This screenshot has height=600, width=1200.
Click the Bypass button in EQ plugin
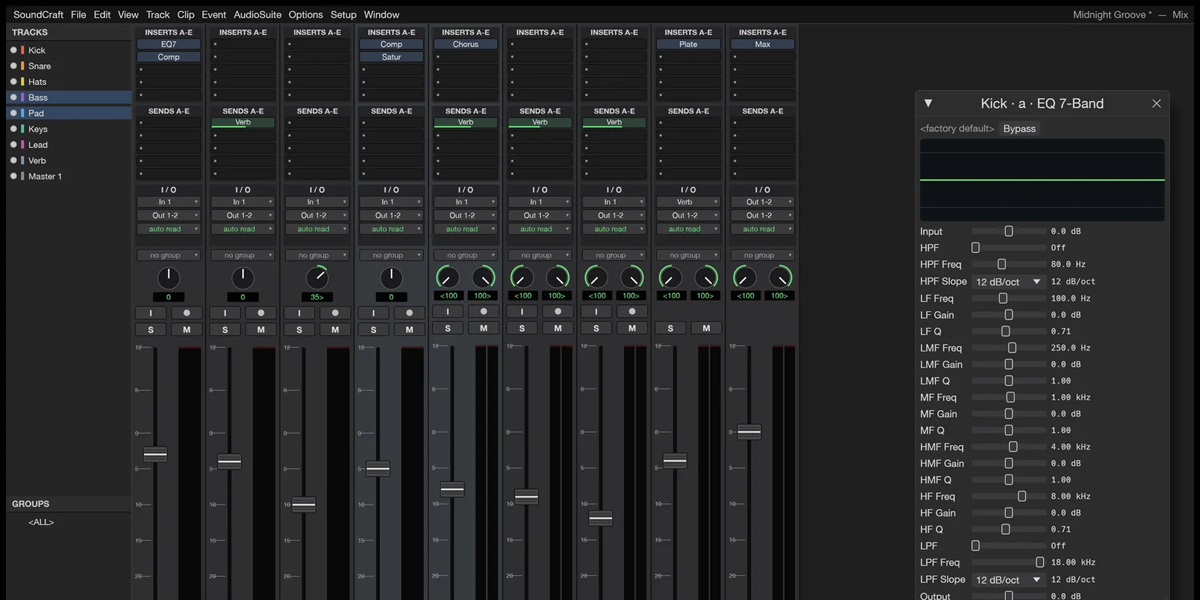click(1020, 129)
